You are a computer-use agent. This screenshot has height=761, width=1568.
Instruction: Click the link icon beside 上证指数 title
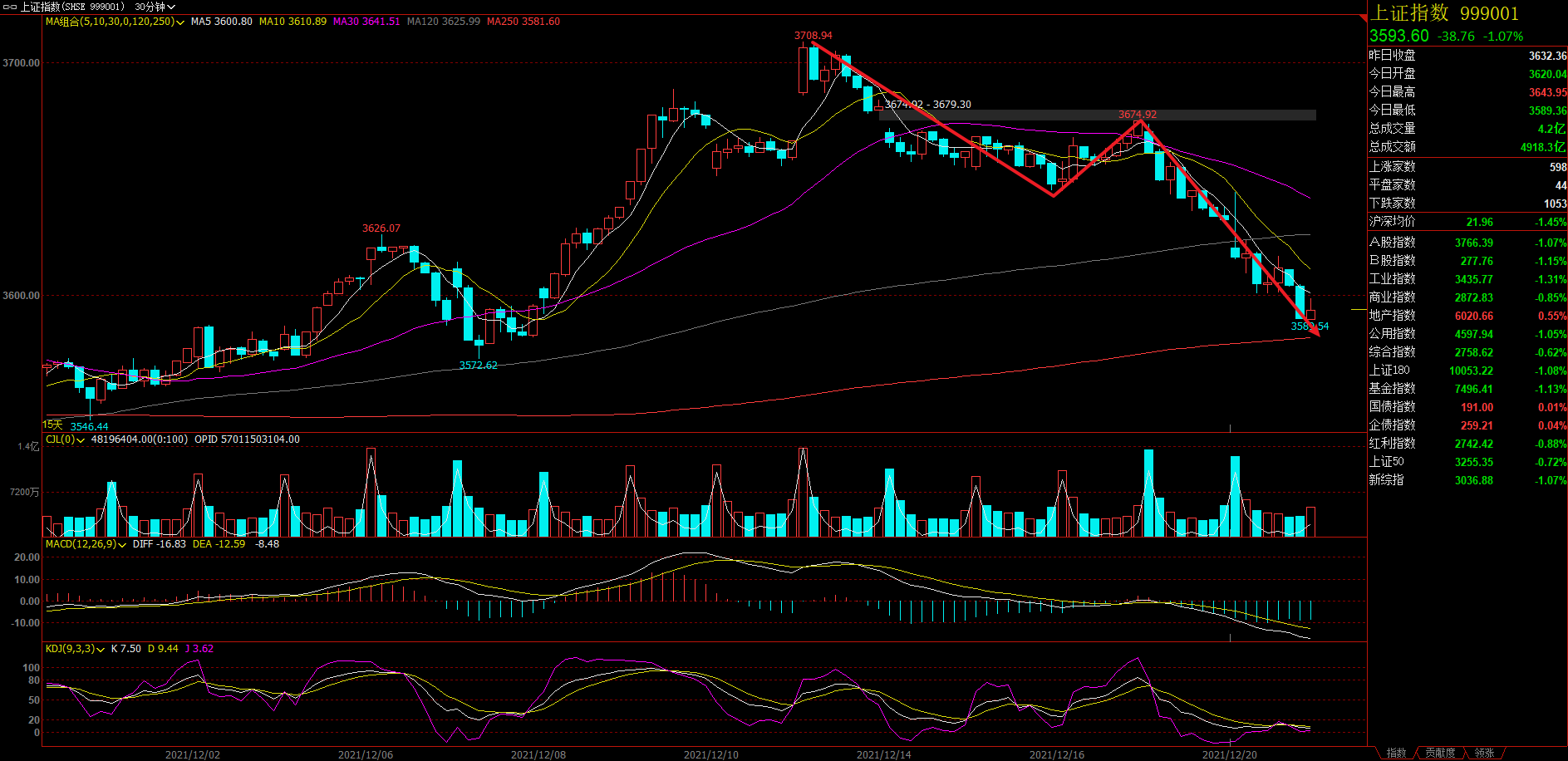pos(10,7)
